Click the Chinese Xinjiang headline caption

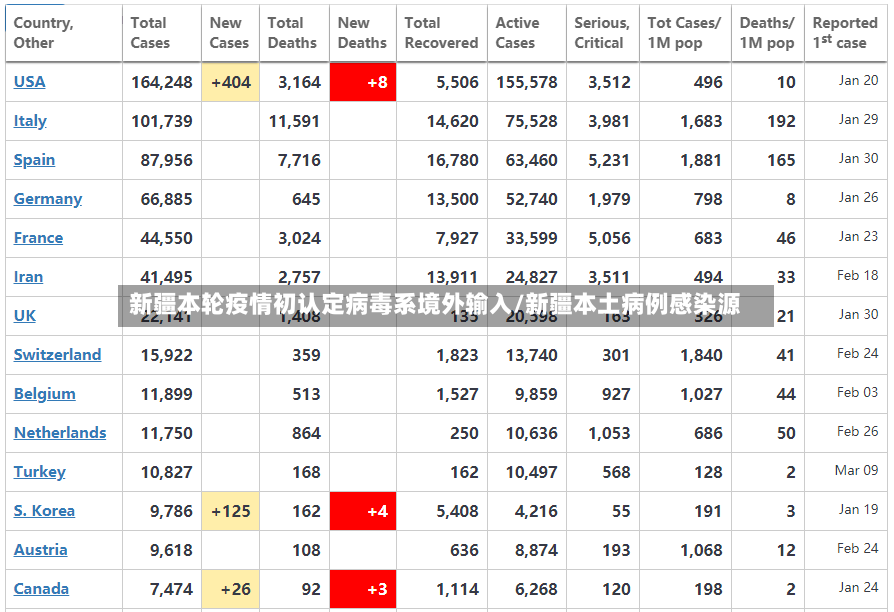tap(434, 304)
